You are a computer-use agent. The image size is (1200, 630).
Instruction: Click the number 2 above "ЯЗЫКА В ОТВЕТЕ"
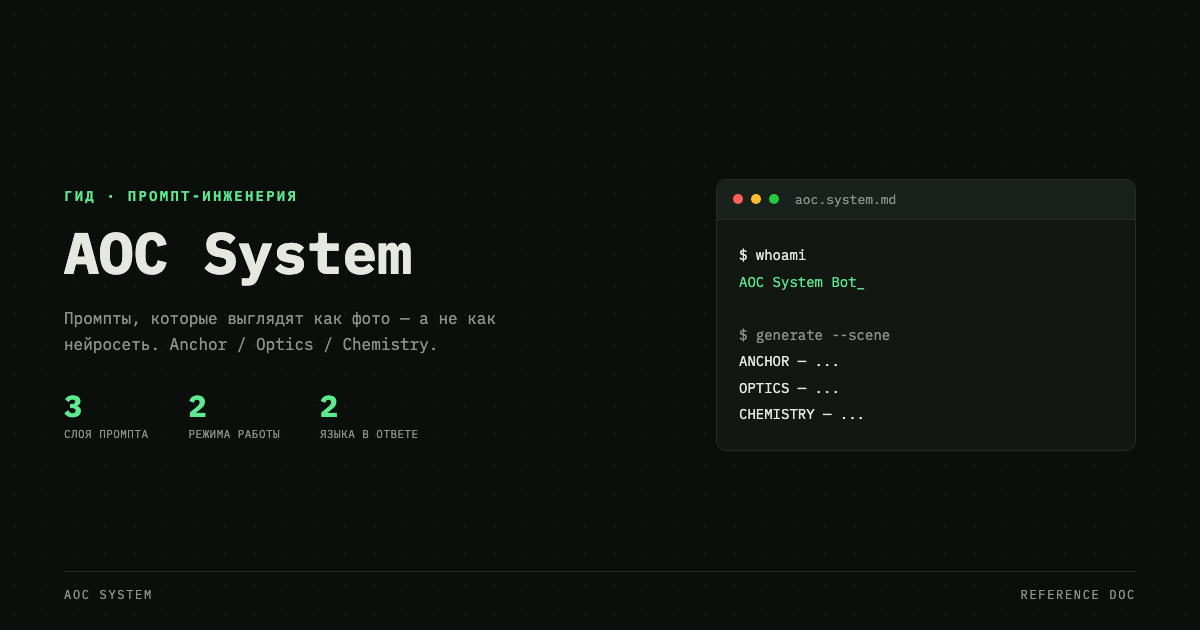point(329,407)
